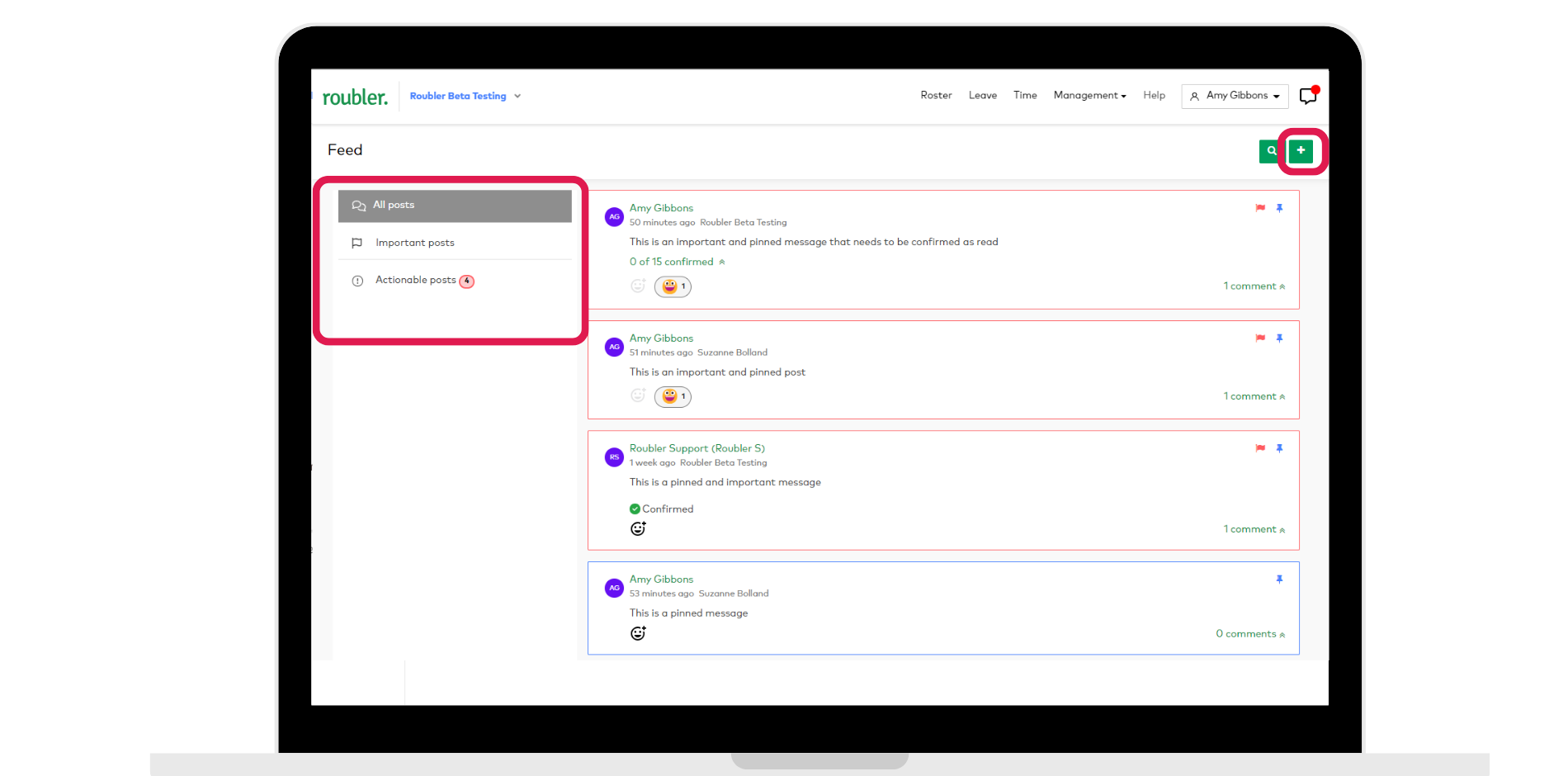Open the green search icon in Feed
Screen dimensions: 1568x776
coord(1271,151)
